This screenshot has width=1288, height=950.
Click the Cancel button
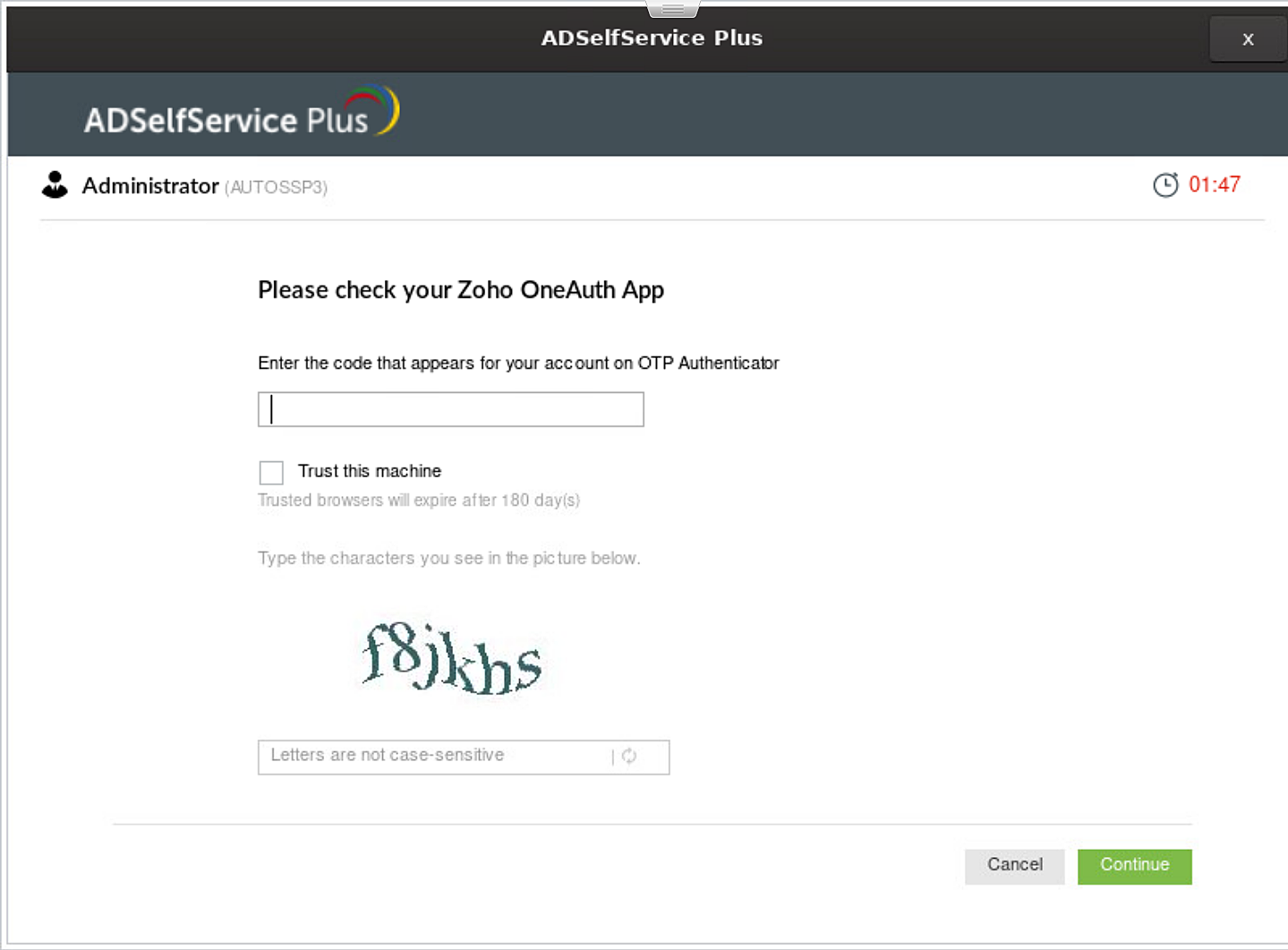1013,865
